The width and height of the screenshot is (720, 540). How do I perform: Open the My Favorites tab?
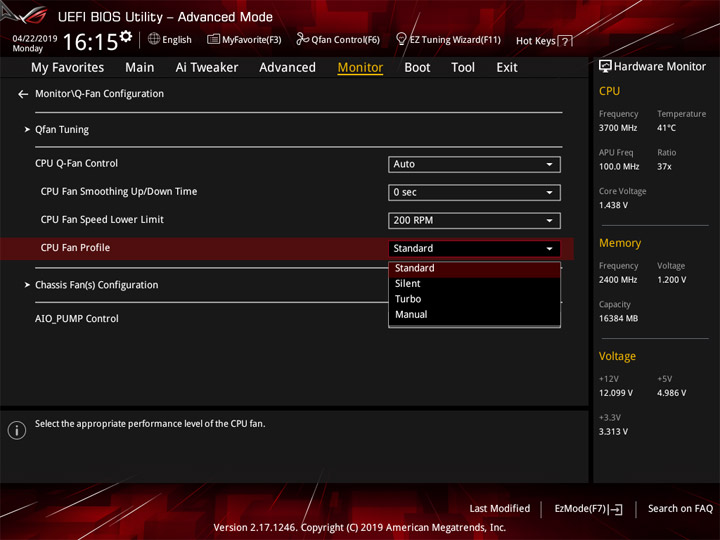click(x=68, y=68)
